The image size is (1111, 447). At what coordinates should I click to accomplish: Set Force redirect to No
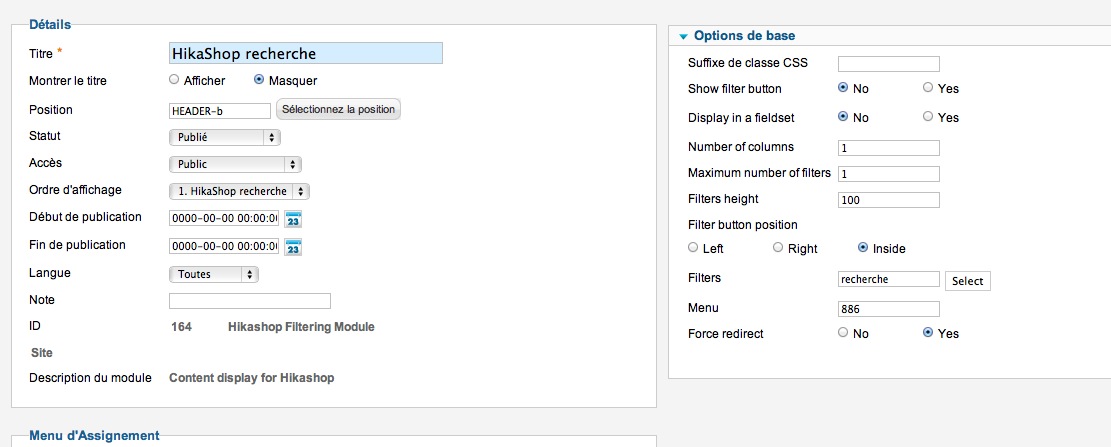[x=842, y=332]
